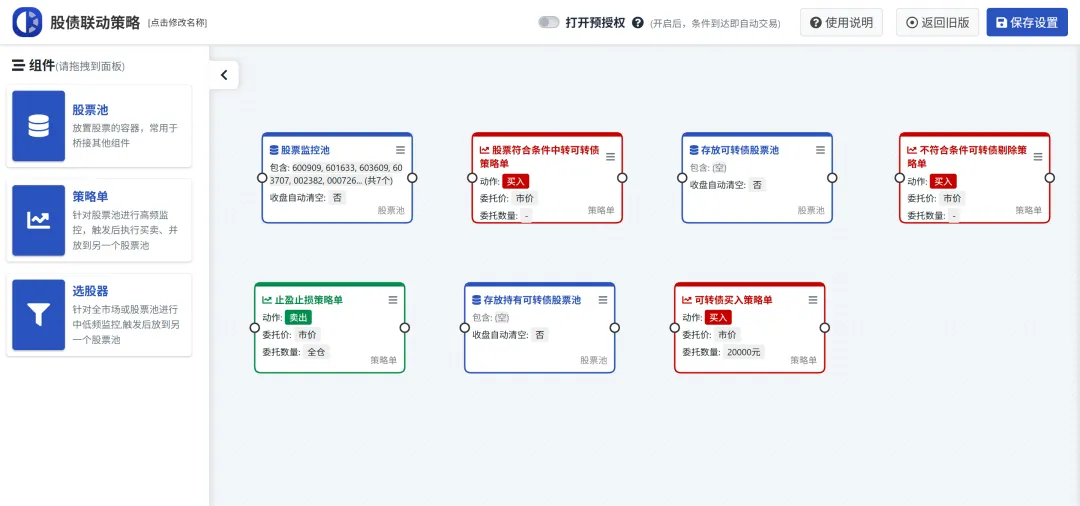Click the 股票池 database icon in sidebar
Screen dimensions: 1080x506
pyautogui.click(x=38, y=126)
